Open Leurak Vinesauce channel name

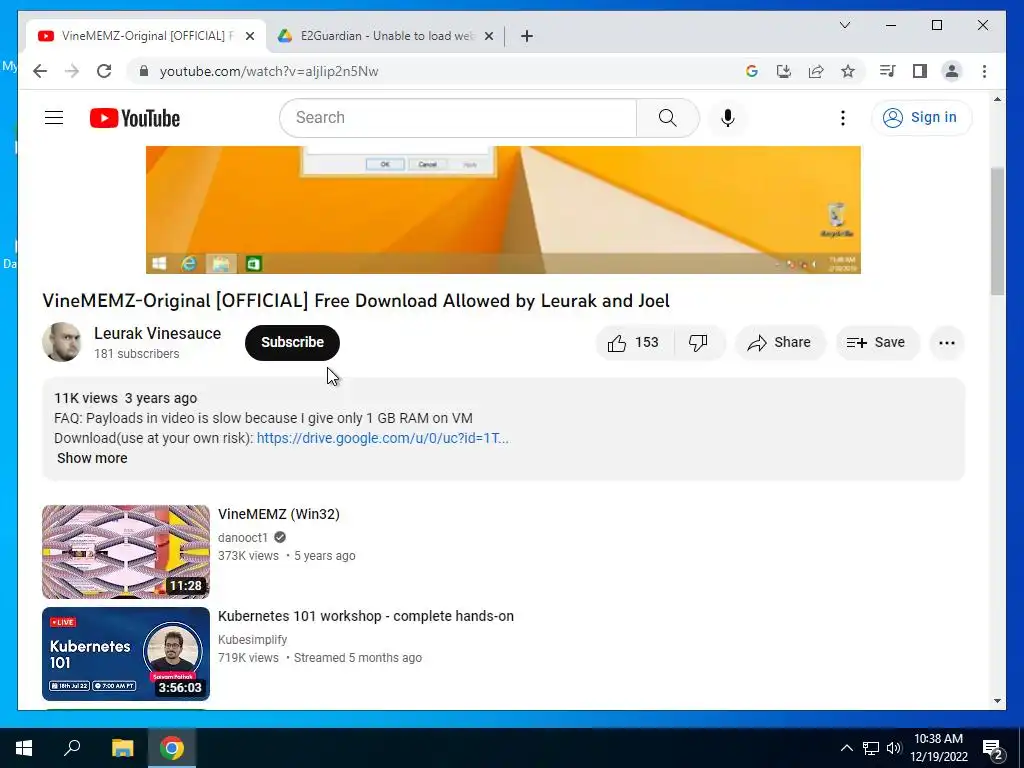[x=157, y=333]
